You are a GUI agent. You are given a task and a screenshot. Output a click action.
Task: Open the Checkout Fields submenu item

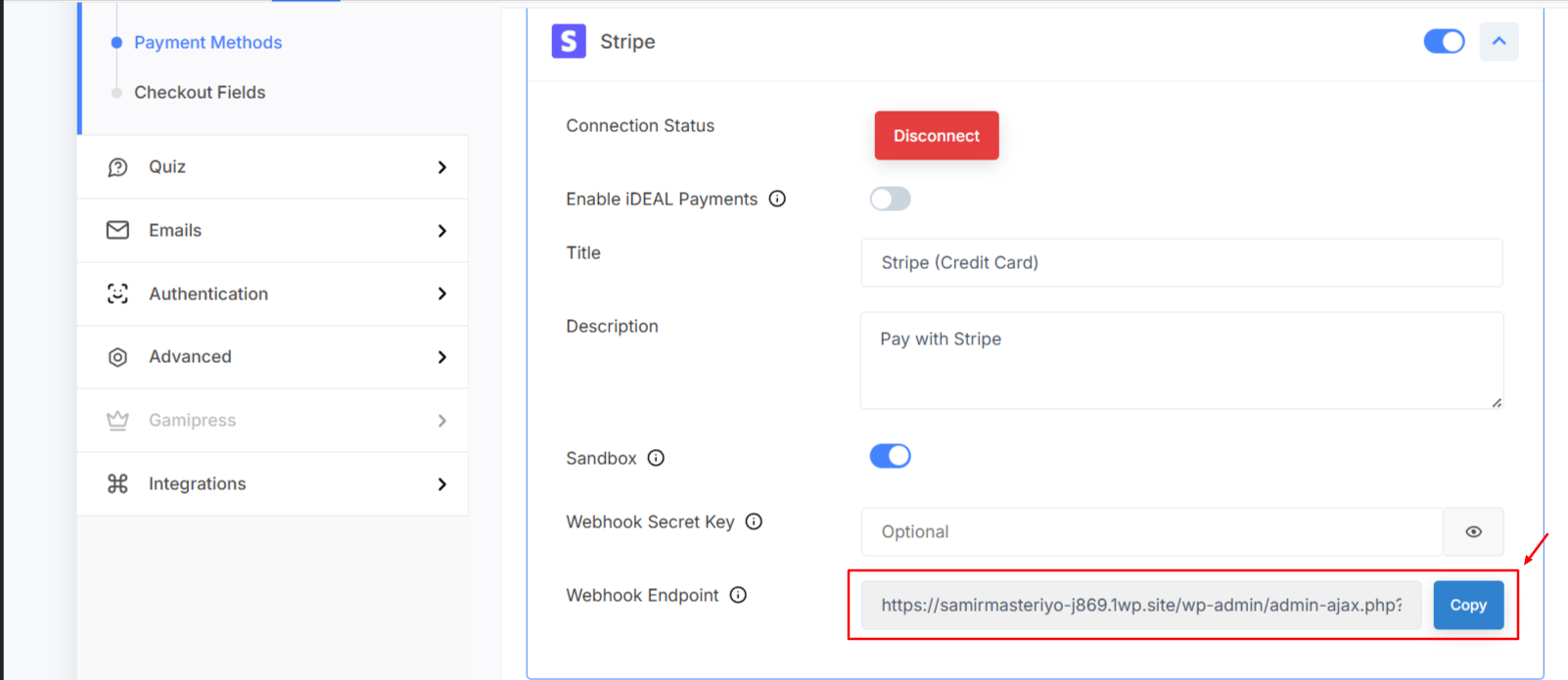(x=200, y=92)
